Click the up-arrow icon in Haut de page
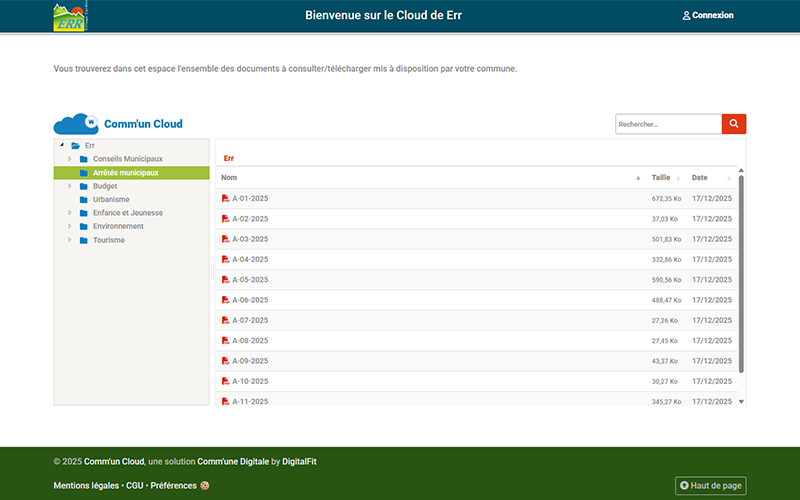800x500 pixels. 684,486
